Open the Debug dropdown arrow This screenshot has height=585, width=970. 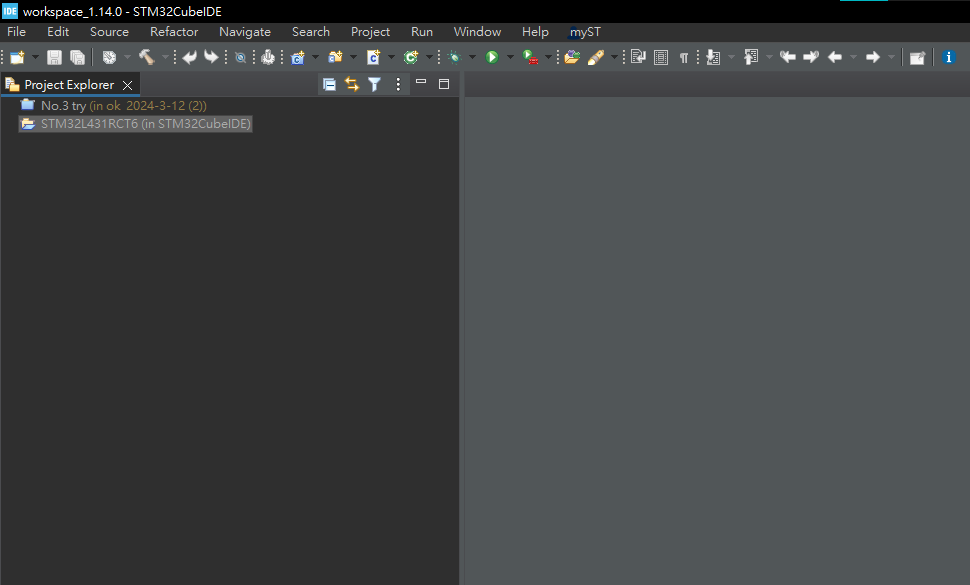point(473,58)
